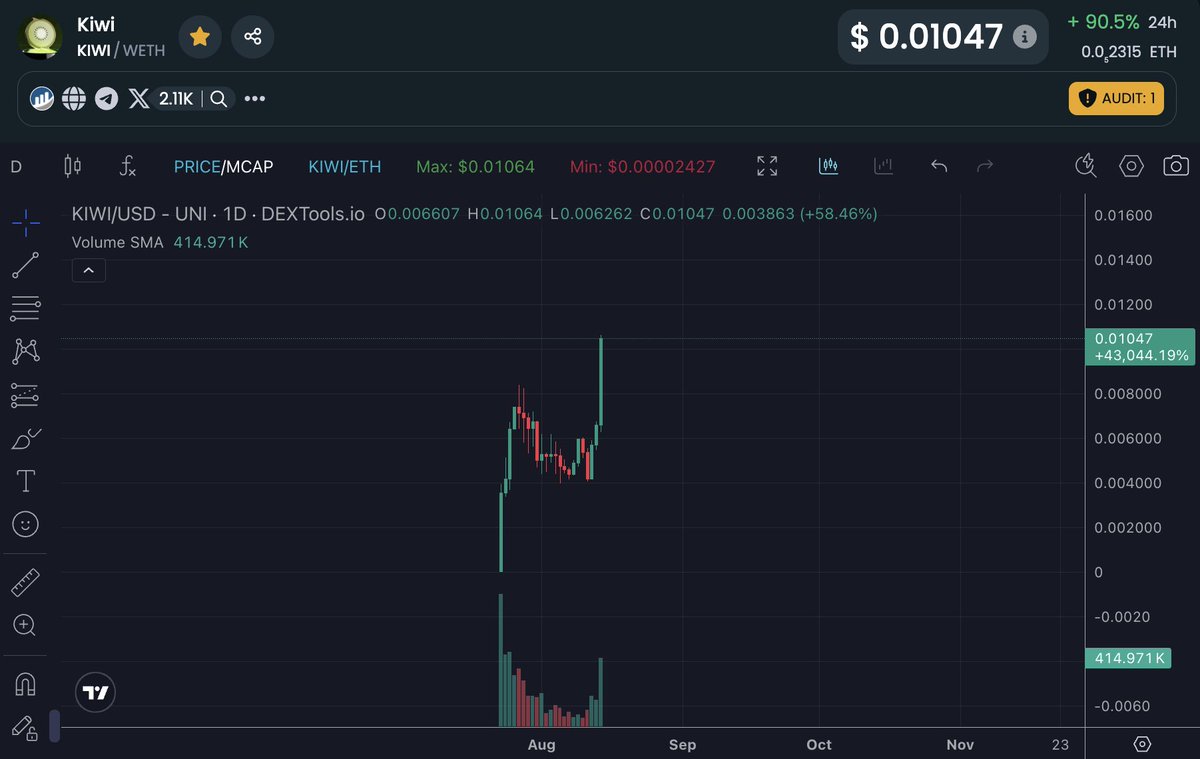Open the price info icon beside $0.01047
The image size is (1200, 759).
click(x=1024, y=37)
